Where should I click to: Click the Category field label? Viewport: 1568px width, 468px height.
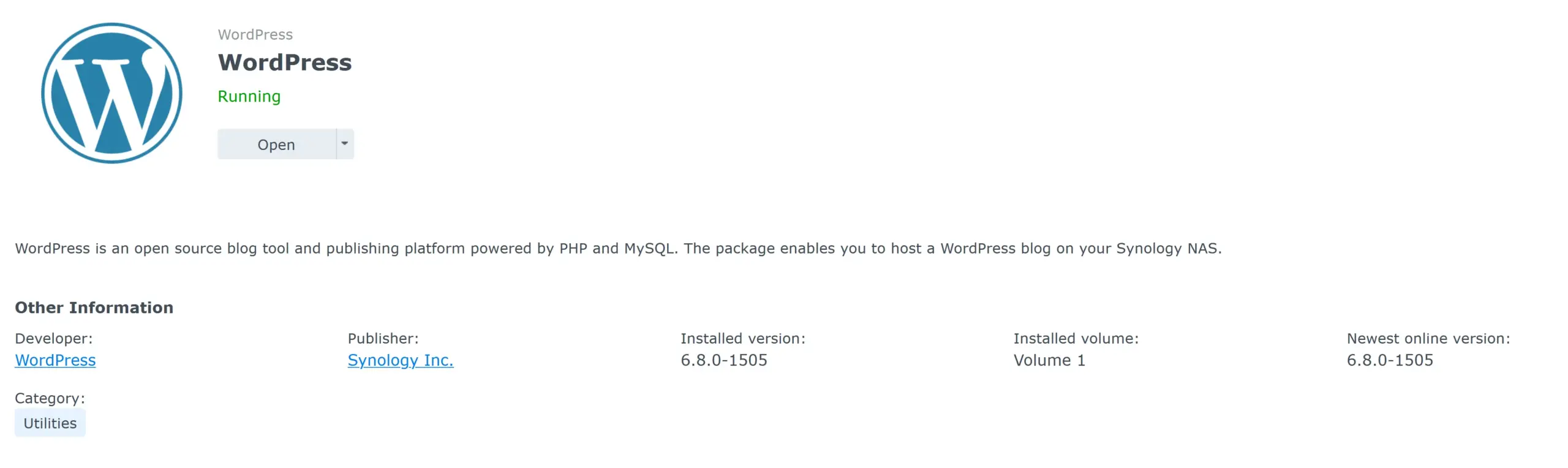(x=50, y=398)
